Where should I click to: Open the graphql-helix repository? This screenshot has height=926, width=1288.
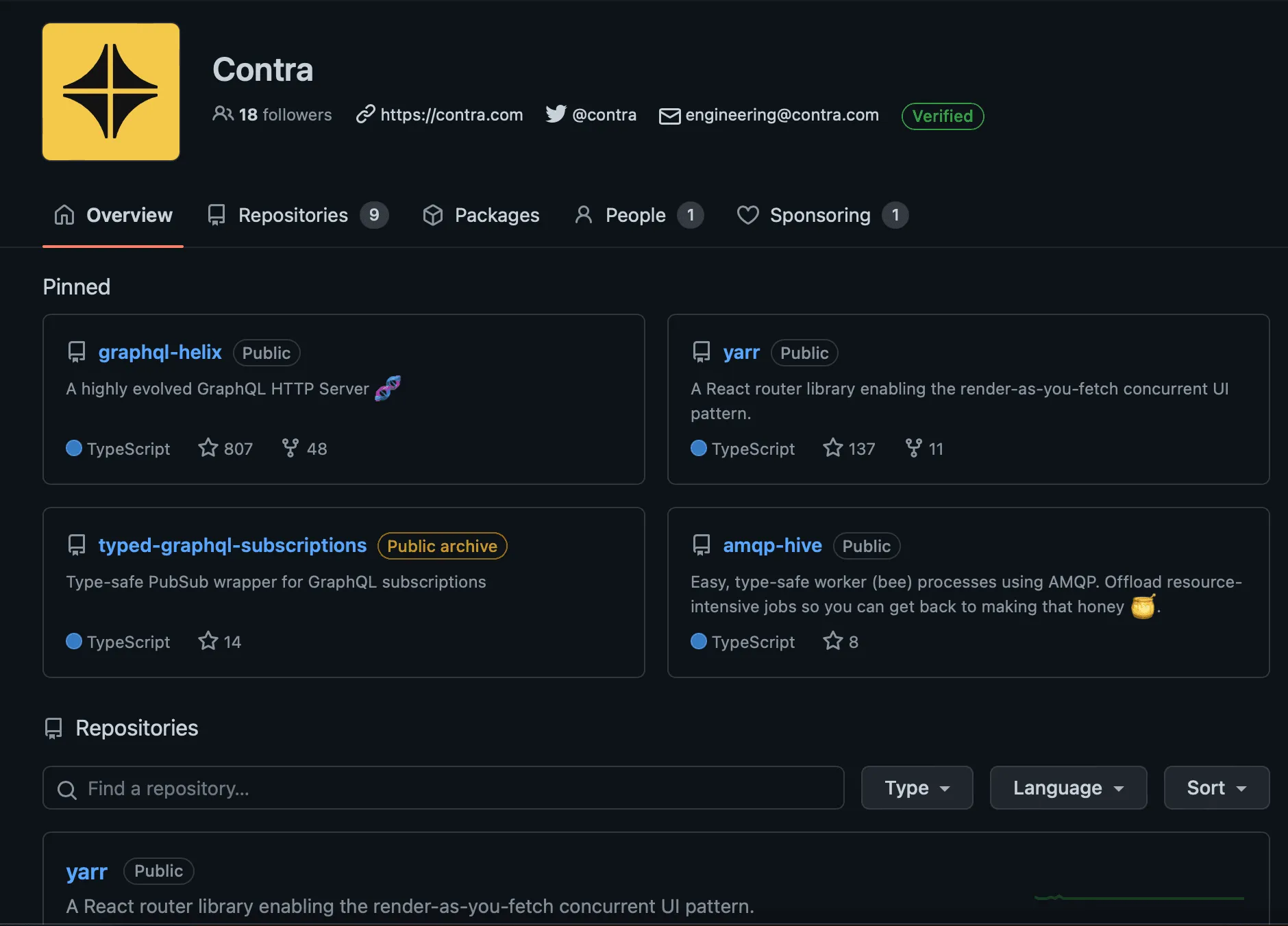point(160,352)
